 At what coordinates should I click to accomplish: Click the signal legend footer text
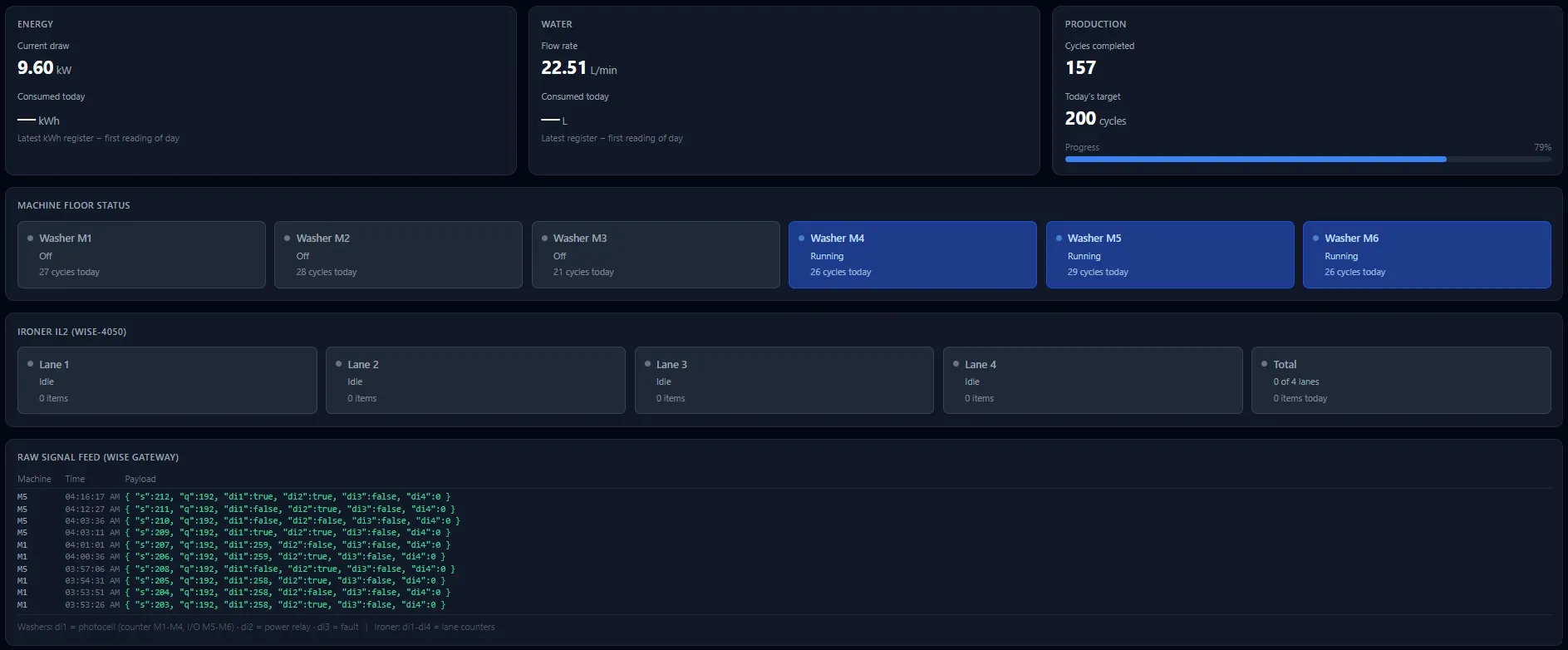pos(256,628)
